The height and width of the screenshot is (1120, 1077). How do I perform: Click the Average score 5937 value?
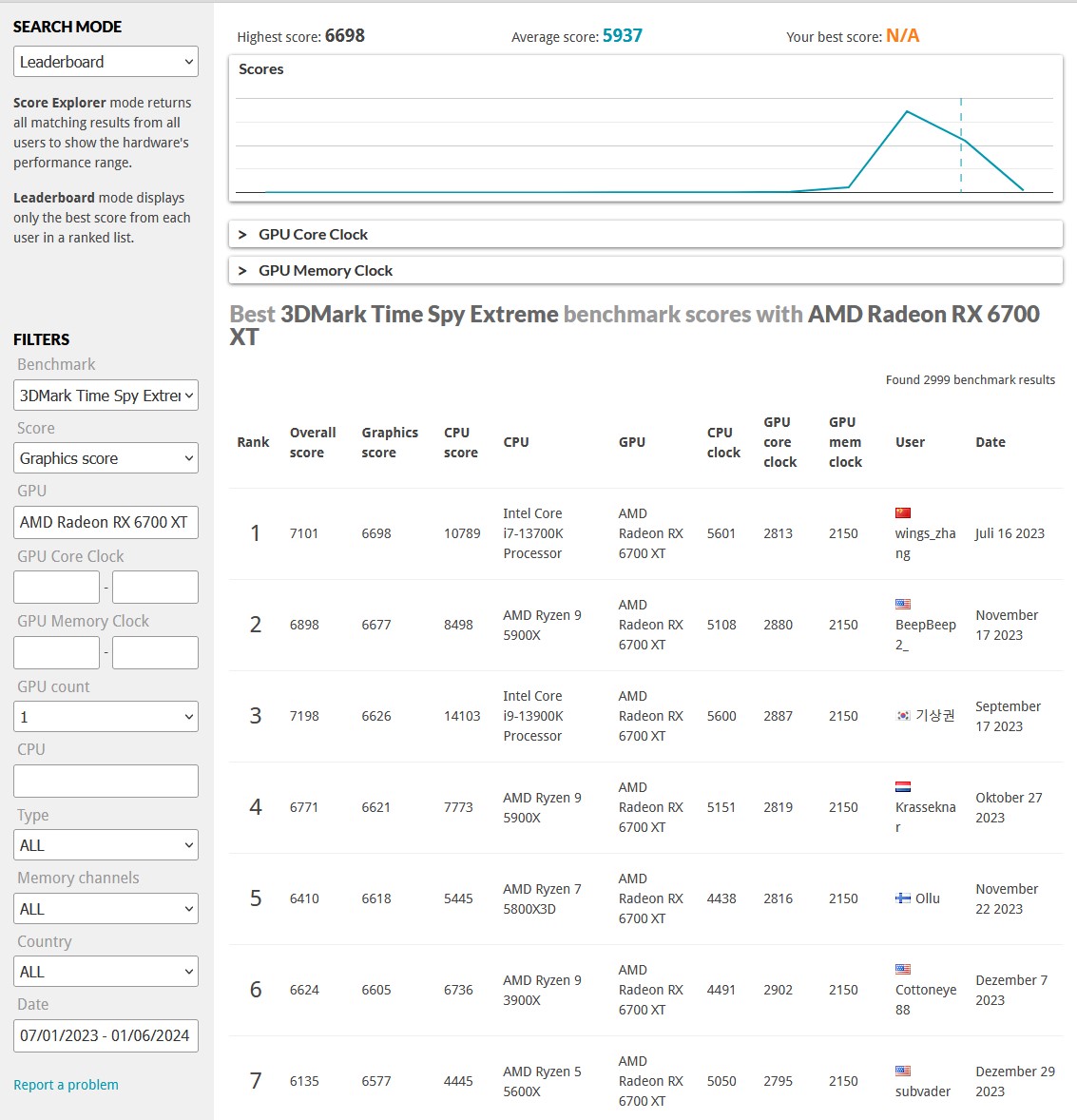tap(622, 36)
